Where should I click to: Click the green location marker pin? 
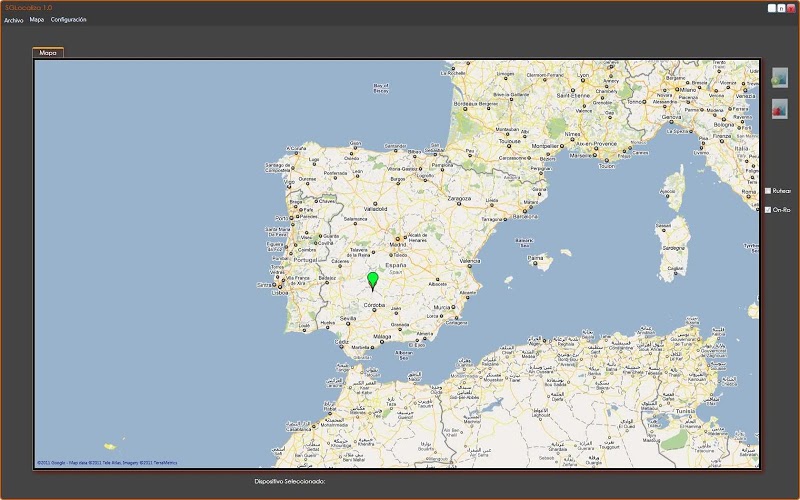click(x=372, y=281)
